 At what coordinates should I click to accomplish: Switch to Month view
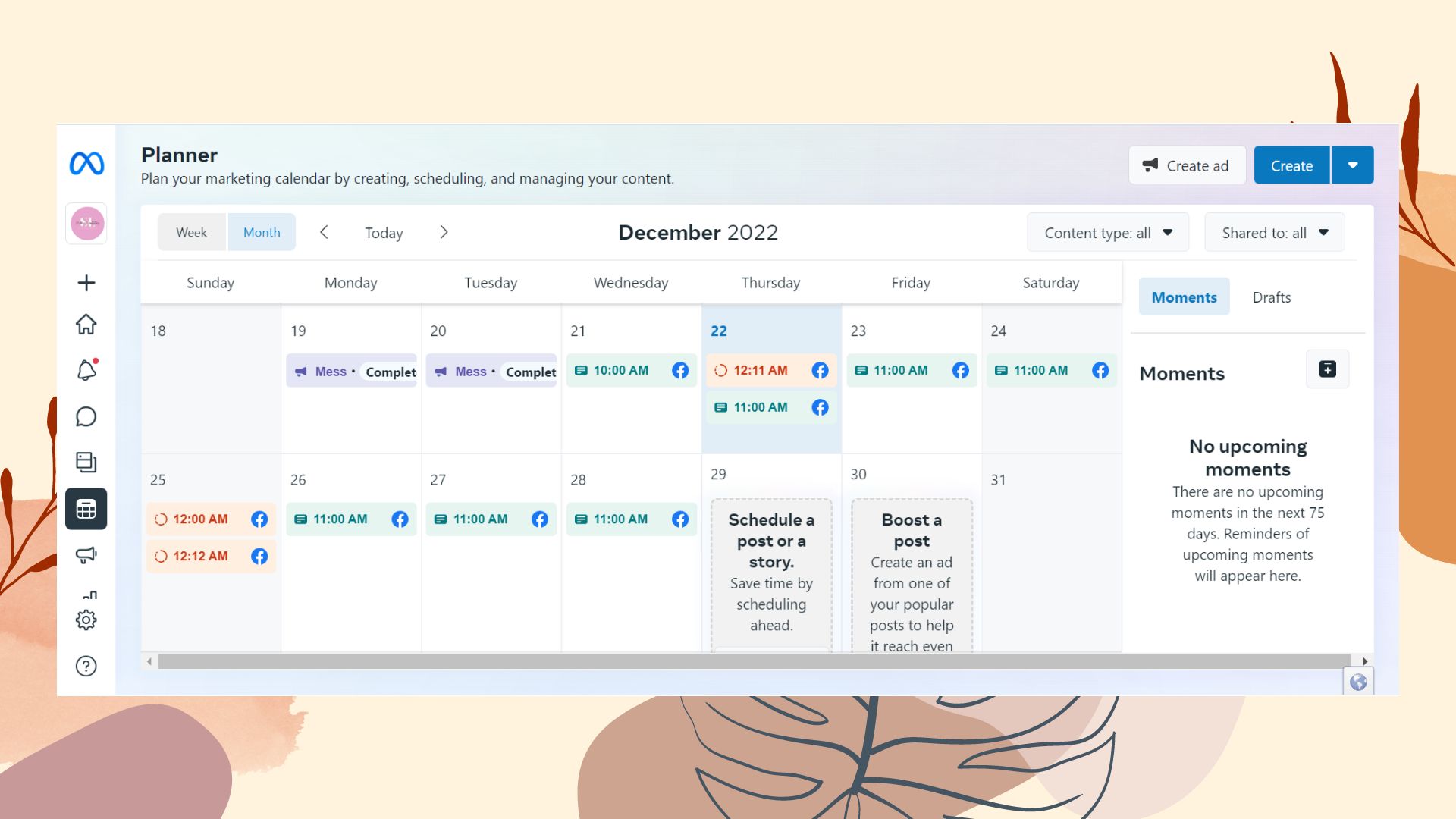click(x=262, y=233)
